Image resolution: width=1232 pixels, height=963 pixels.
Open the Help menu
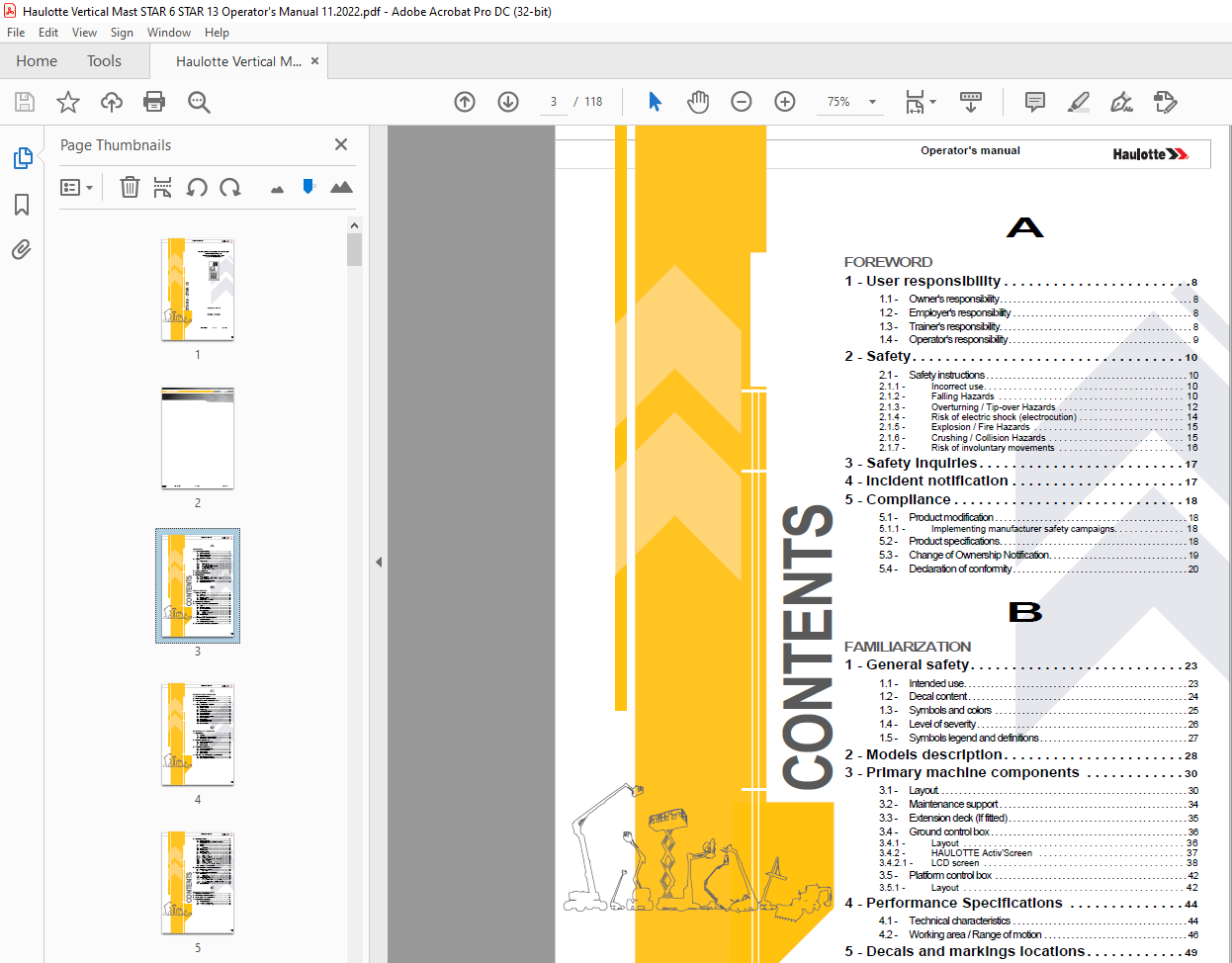[x=217, y=33]
